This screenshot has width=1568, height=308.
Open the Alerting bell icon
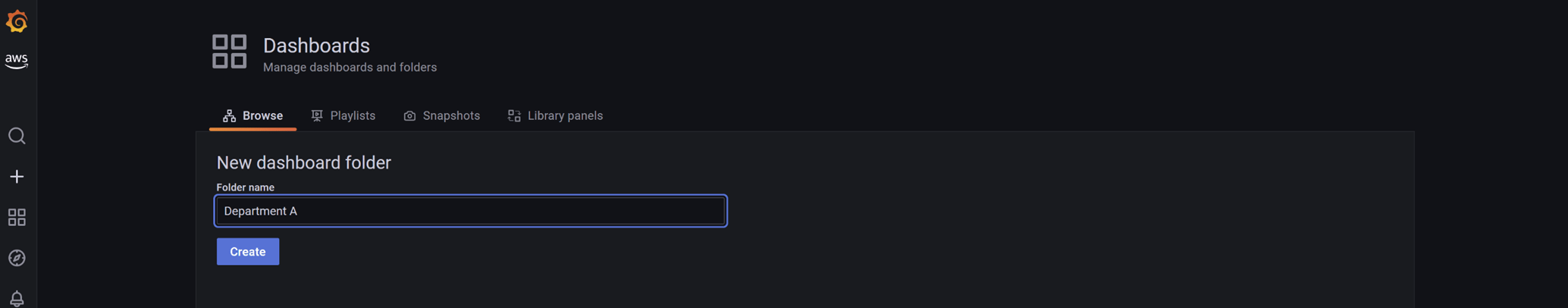17,298
